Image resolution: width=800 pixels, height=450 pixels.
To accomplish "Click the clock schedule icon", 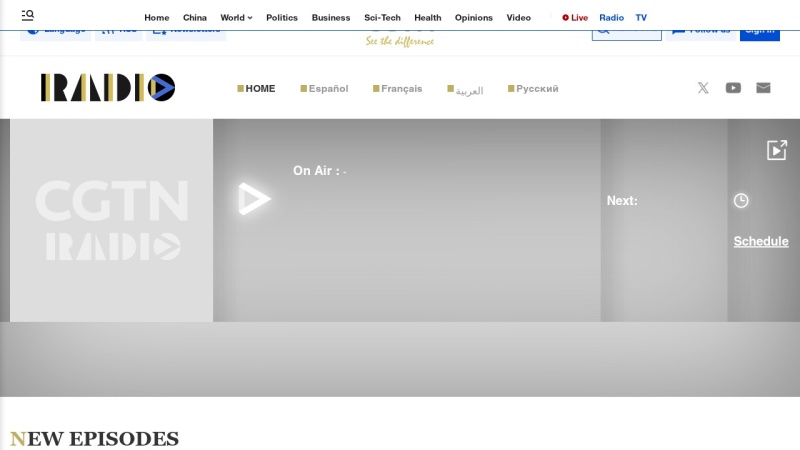I will click(741, 201).
